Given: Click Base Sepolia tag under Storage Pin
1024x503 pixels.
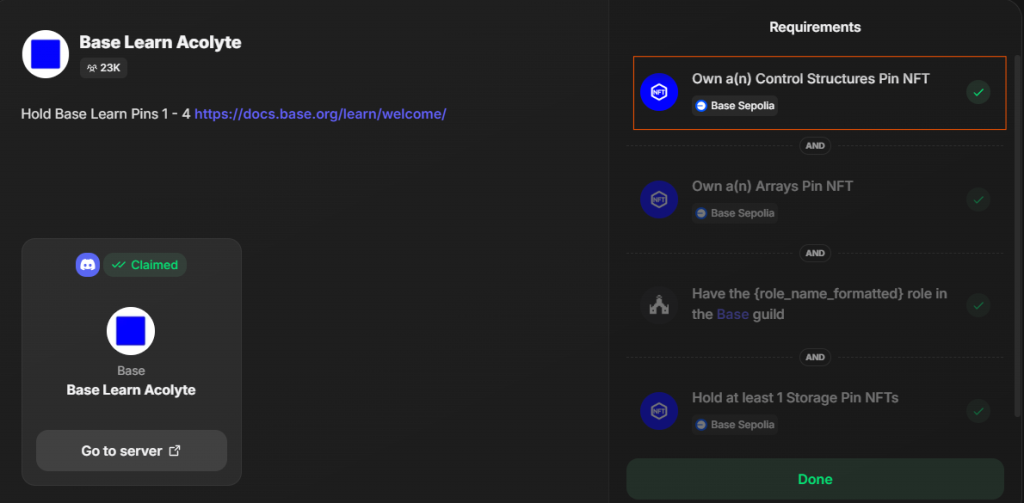Looking at the screenshot, I should pyautogui.click(x=735, y=425).
